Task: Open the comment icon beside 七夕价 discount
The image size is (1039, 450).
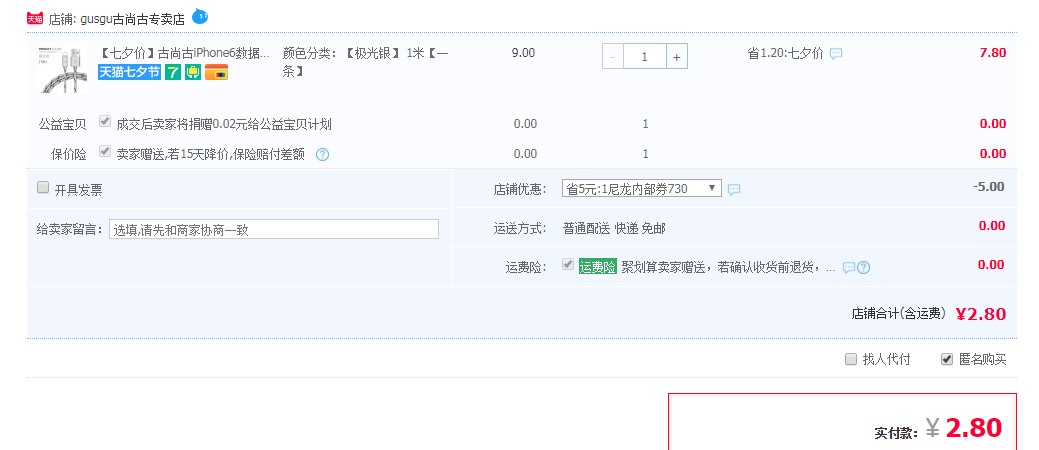Action: tap(836, 54)
